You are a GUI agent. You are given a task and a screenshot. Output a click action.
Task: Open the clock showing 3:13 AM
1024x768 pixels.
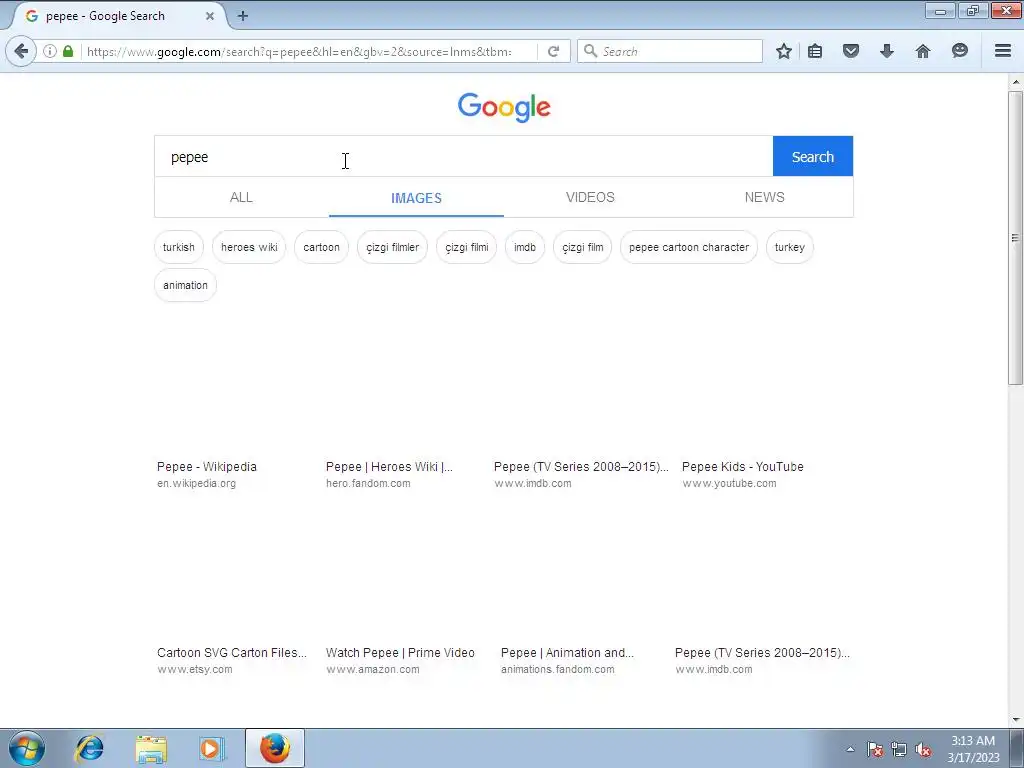click(x=973, y=749)
